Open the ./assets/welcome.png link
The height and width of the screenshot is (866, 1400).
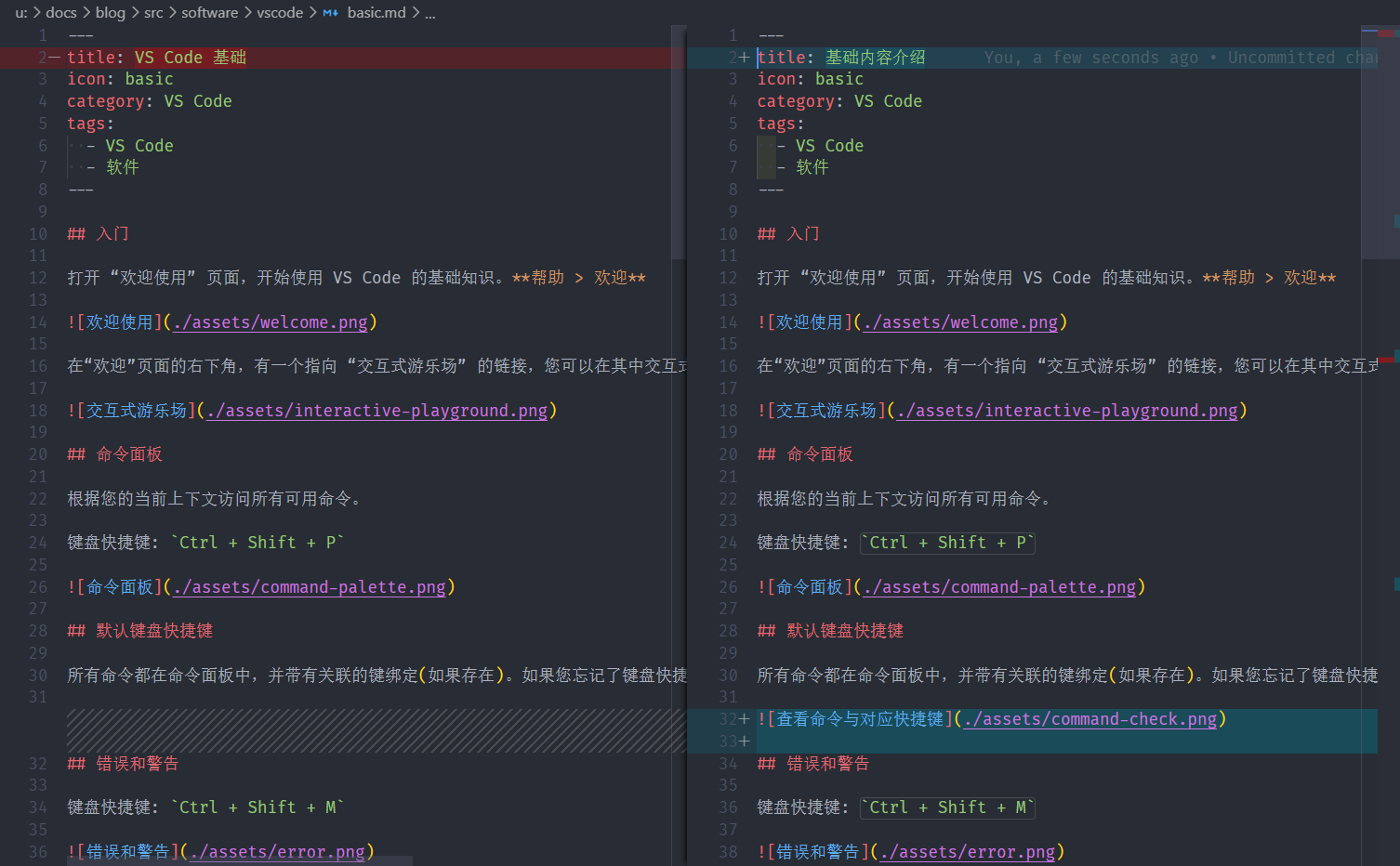[x=270, y=321]
